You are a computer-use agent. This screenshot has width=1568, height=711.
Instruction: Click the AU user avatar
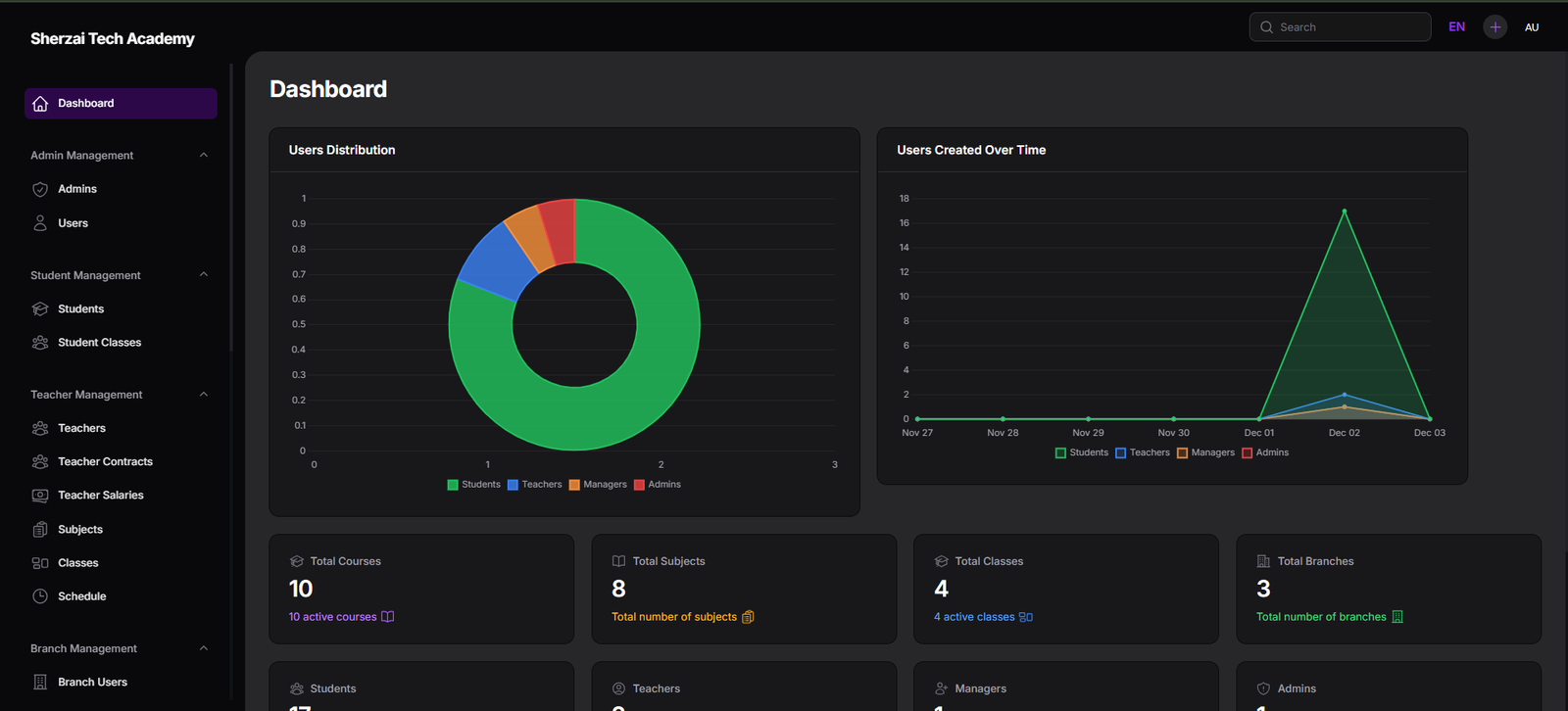(1531, 27)
